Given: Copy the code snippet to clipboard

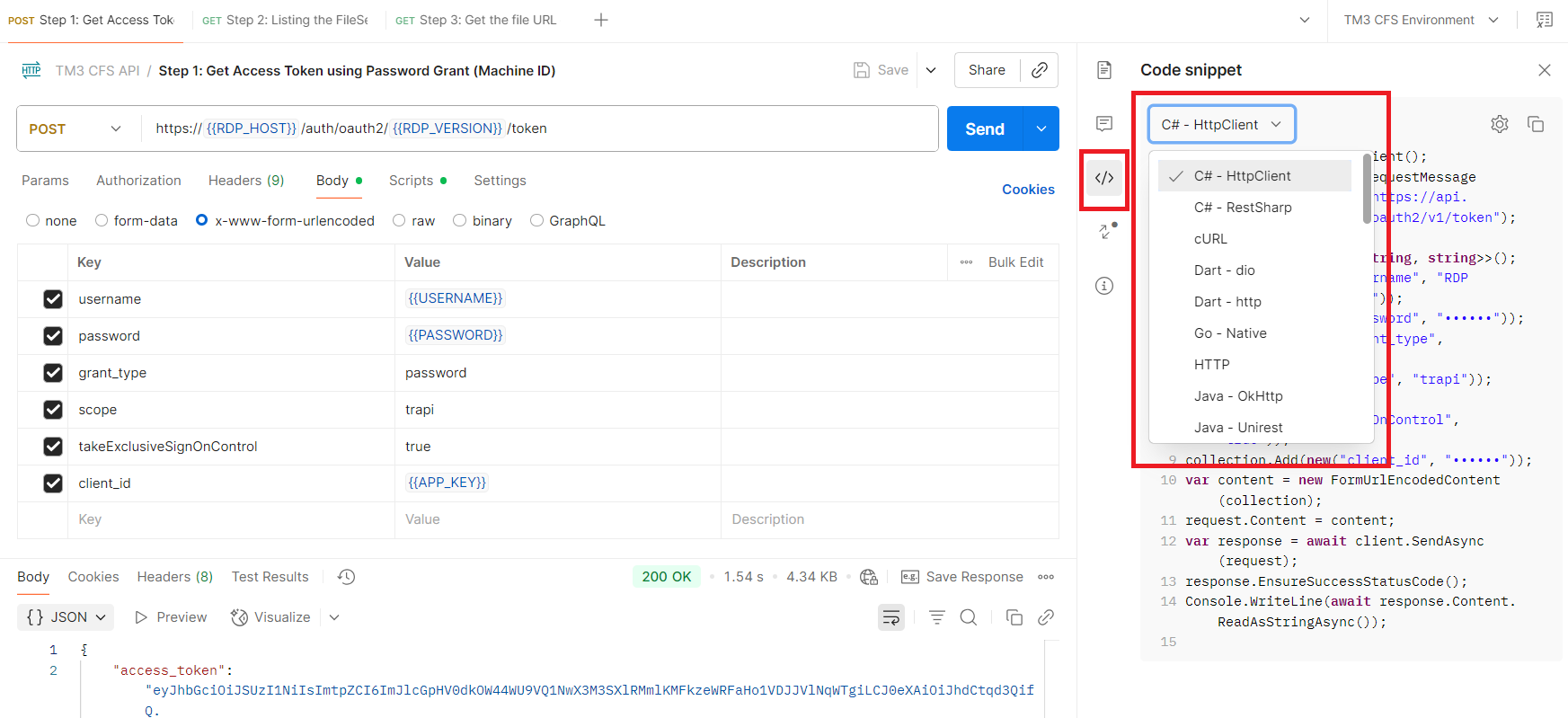Looking at the screenshot, I should [1536, 125].
